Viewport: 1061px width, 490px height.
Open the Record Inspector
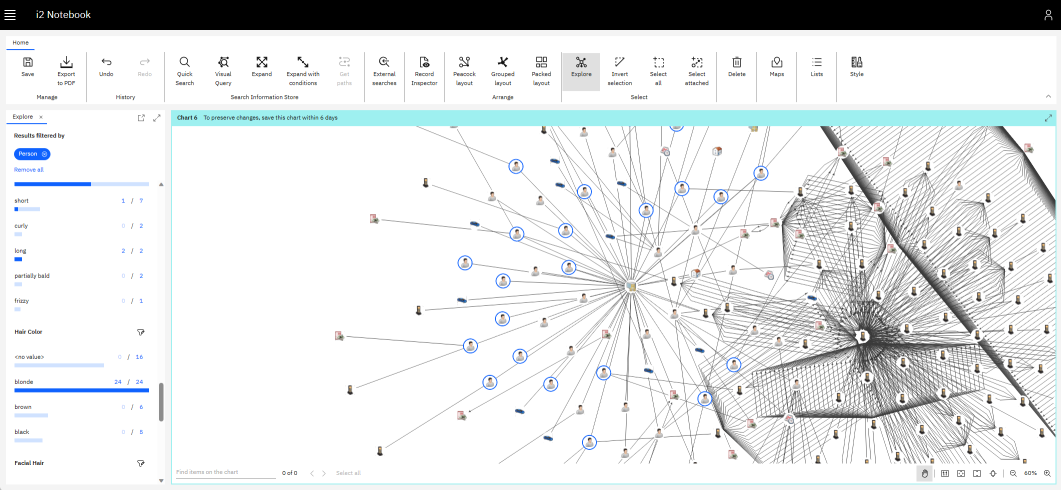point(424,62)
